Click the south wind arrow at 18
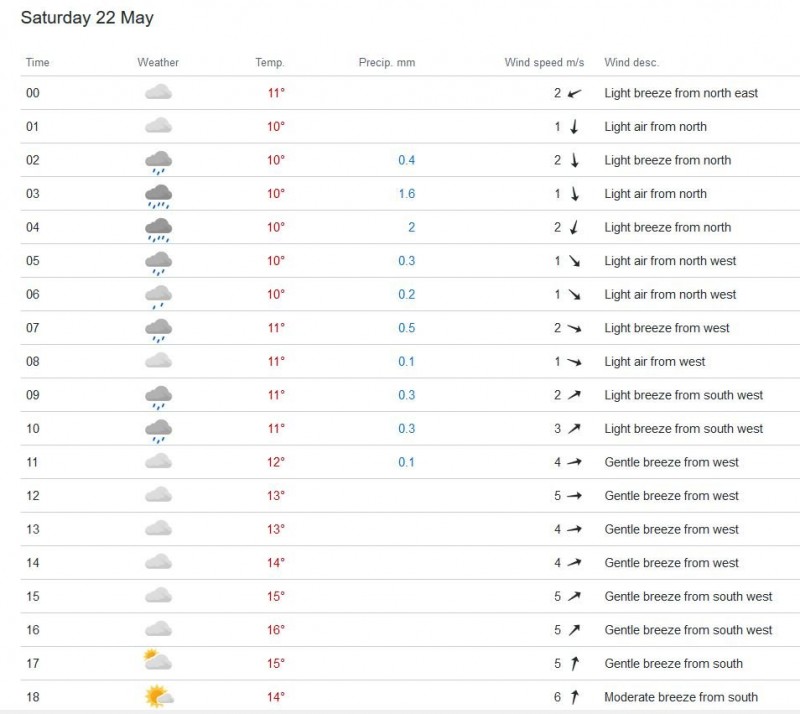 coord(574,697)
